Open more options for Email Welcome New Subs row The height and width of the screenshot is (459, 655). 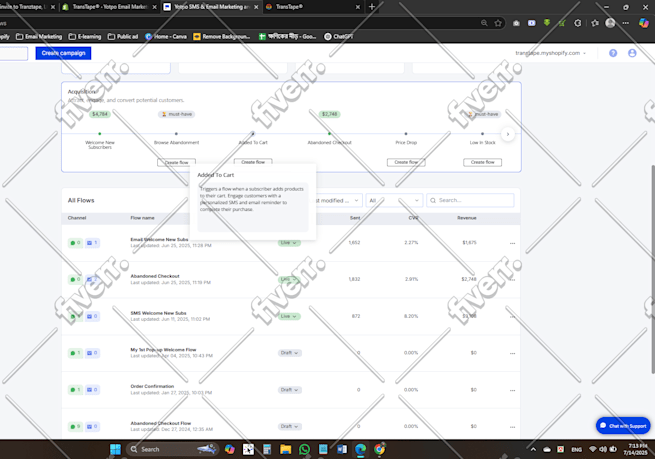click(x=513, y=243)
